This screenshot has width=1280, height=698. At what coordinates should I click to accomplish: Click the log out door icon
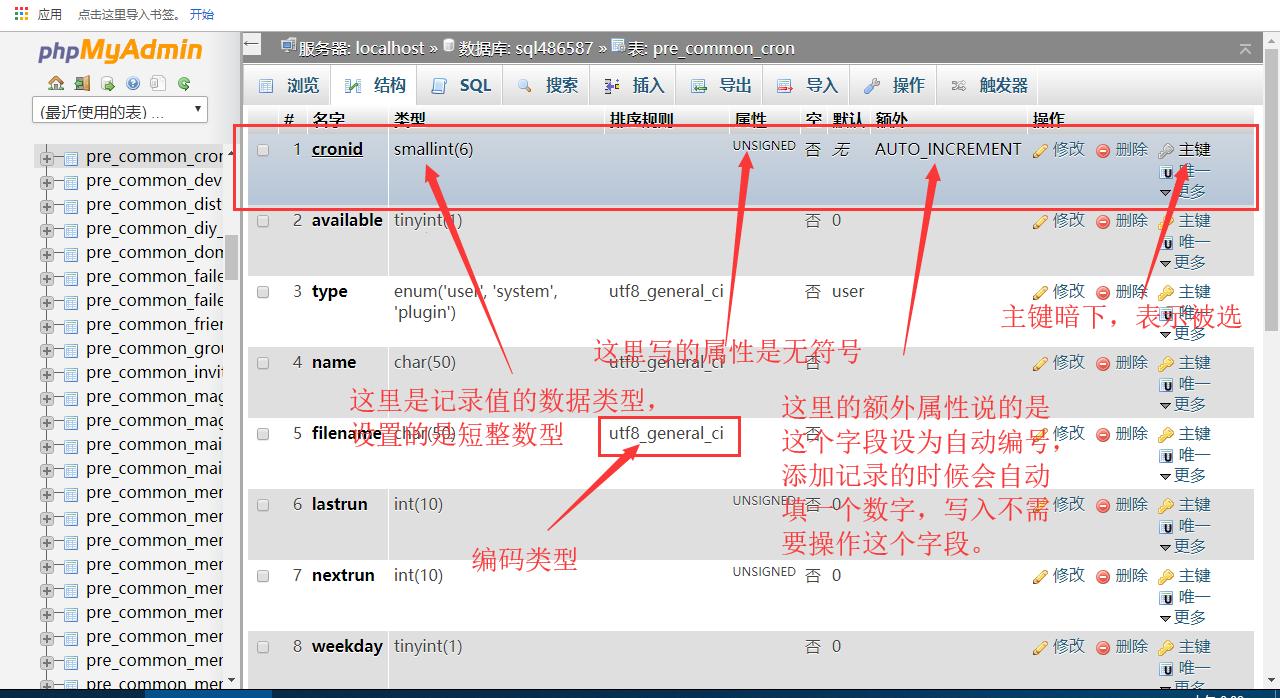[82, 83]
